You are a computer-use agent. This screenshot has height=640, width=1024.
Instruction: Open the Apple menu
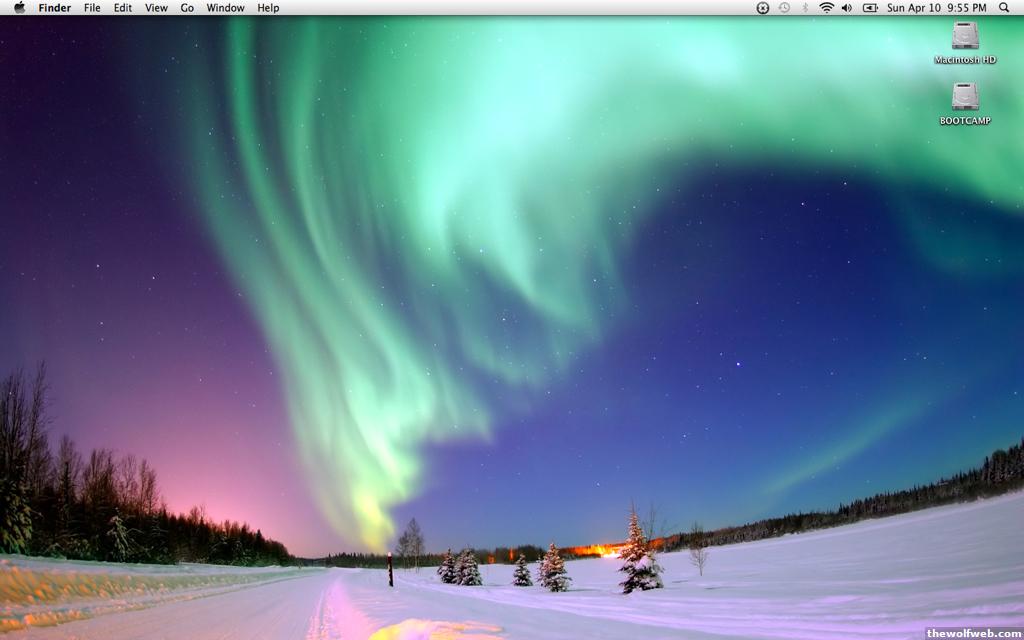pyautogui.click(x=19, y=8)
